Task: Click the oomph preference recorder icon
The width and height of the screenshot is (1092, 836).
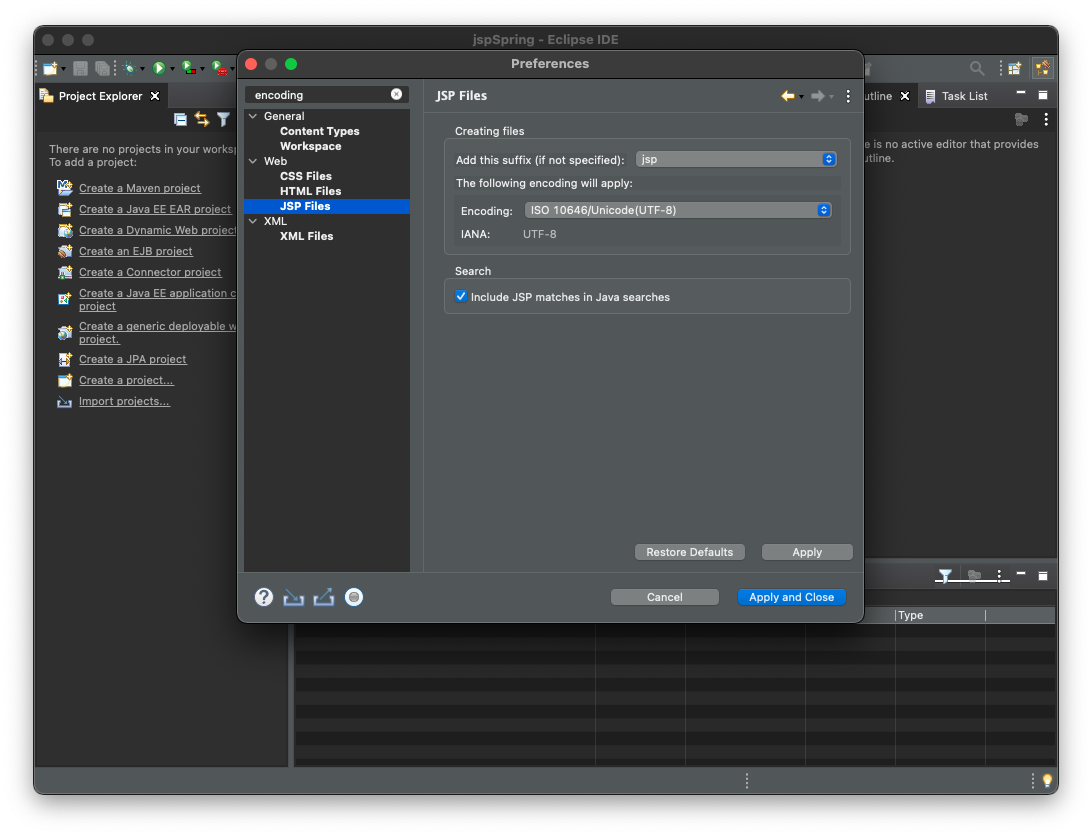Action: (354, 597)
